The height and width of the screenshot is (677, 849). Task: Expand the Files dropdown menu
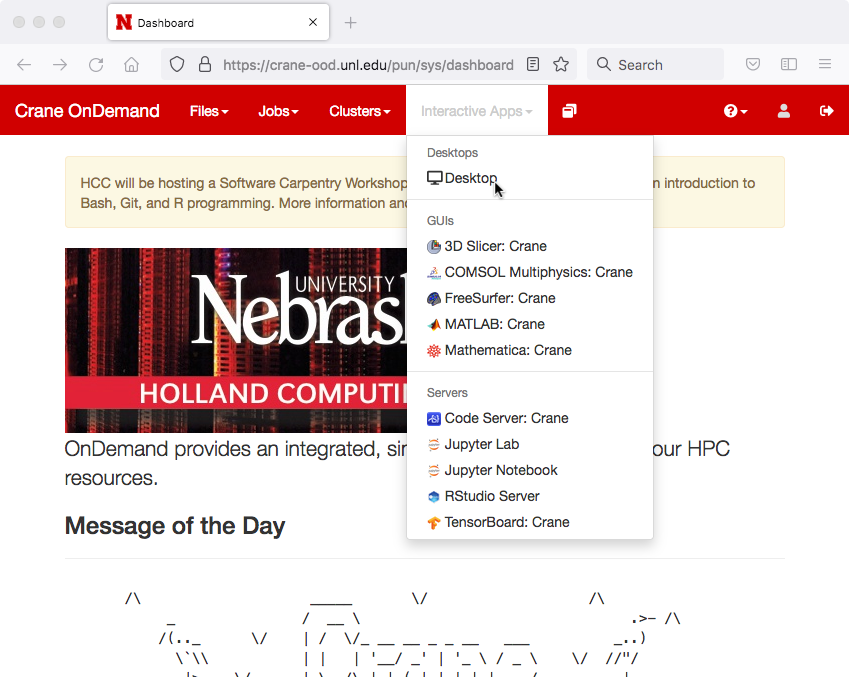coord(209,111)
